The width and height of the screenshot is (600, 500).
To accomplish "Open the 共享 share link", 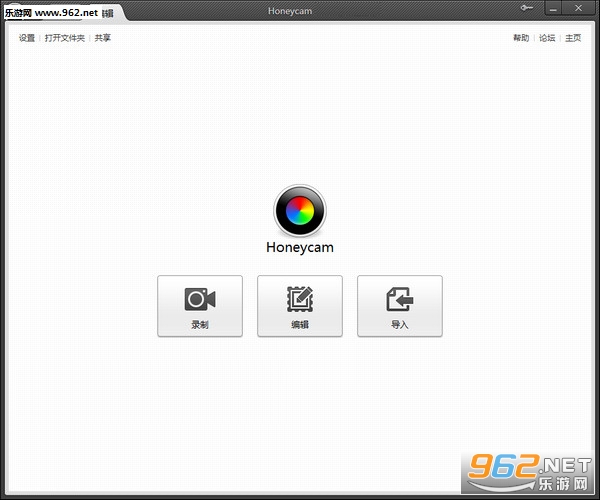I will [103, 38].
